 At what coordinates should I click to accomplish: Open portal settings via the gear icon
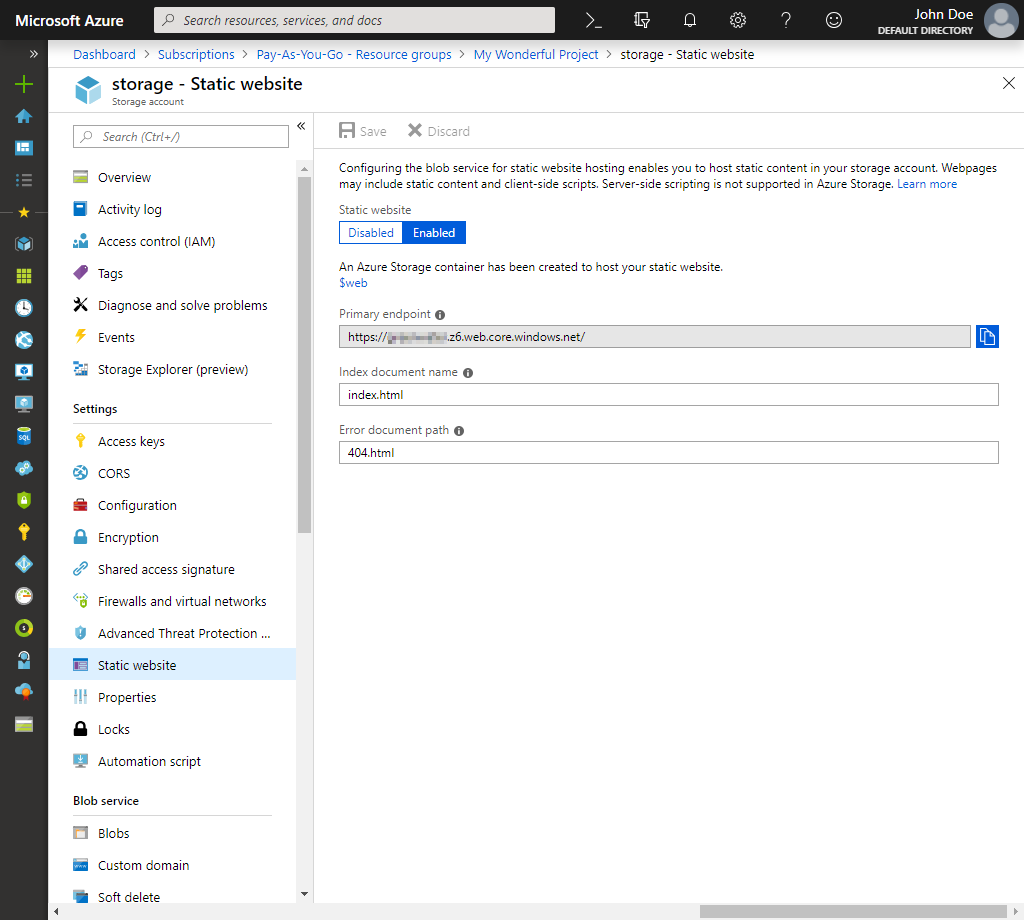[737, 20]
